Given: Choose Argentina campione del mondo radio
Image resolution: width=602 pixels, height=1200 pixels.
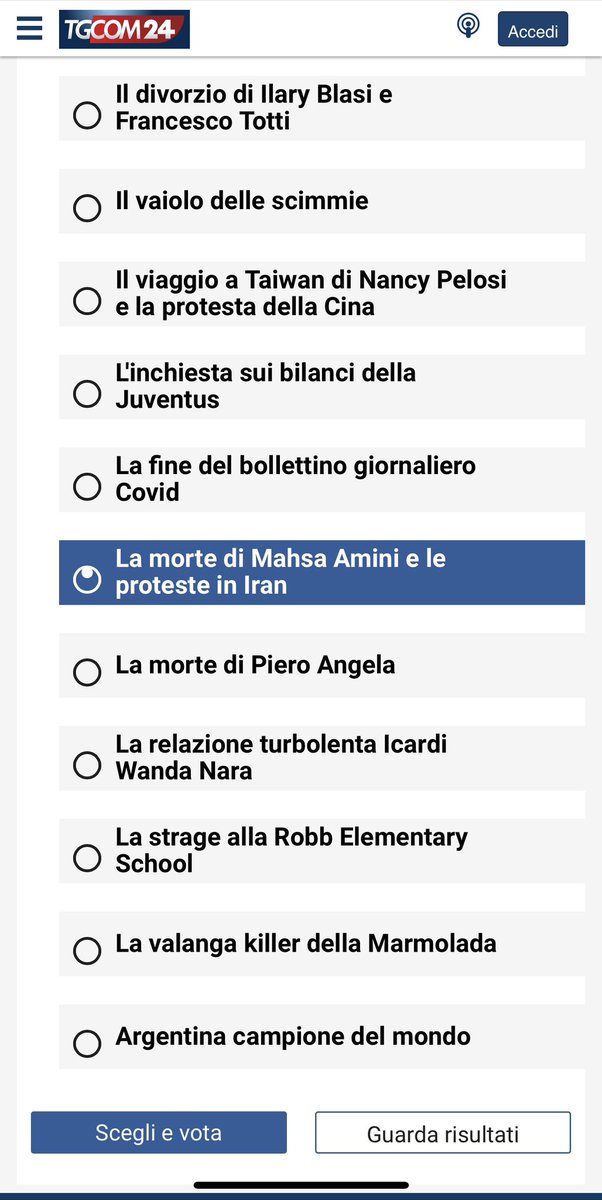Looking at the screenshot, I should [x=88, y=1043].
